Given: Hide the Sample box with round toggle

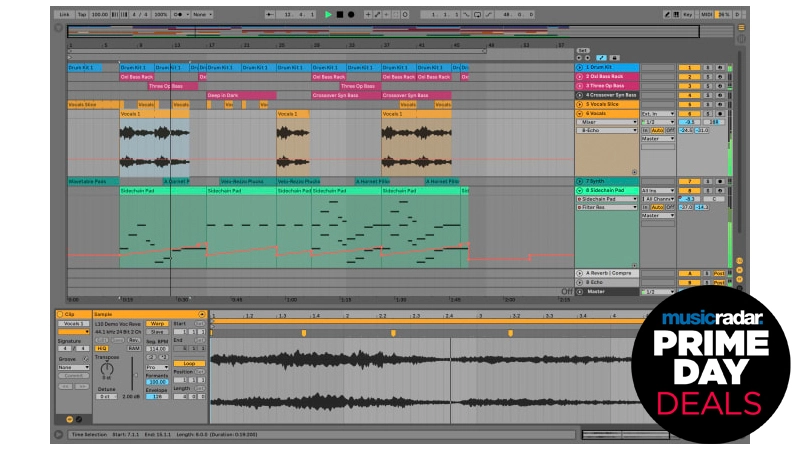Looking at the screenshot, I should (x=202, y=314).
